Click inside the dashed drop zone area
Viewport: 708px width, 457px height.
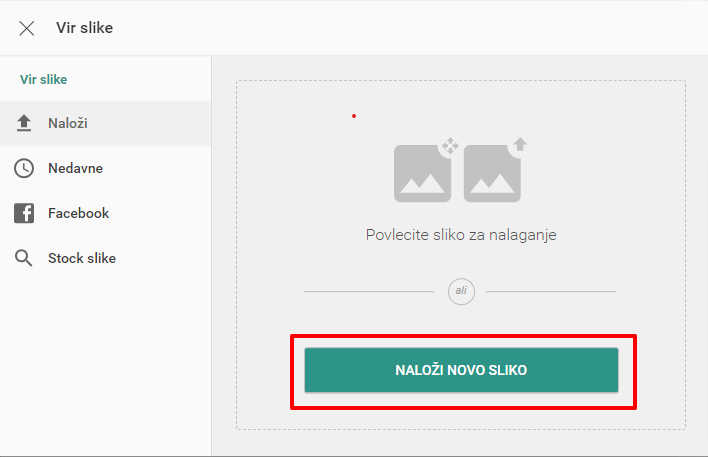tap(461, 255)
